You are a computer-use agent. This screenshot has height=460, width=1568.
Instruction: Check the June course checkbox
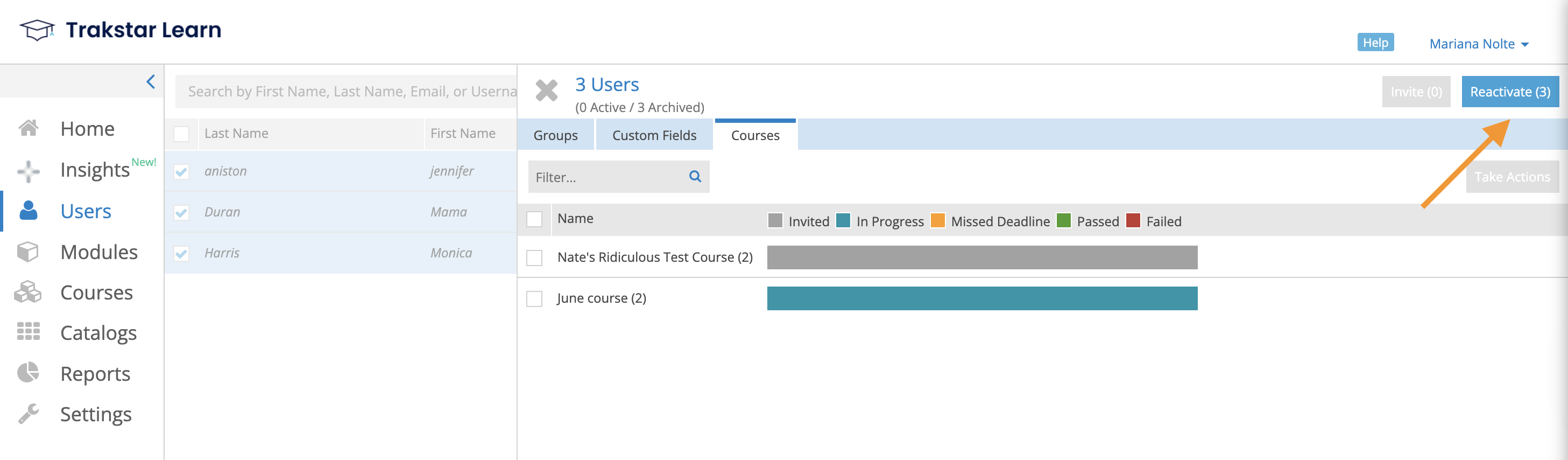[x=534, y=298]
